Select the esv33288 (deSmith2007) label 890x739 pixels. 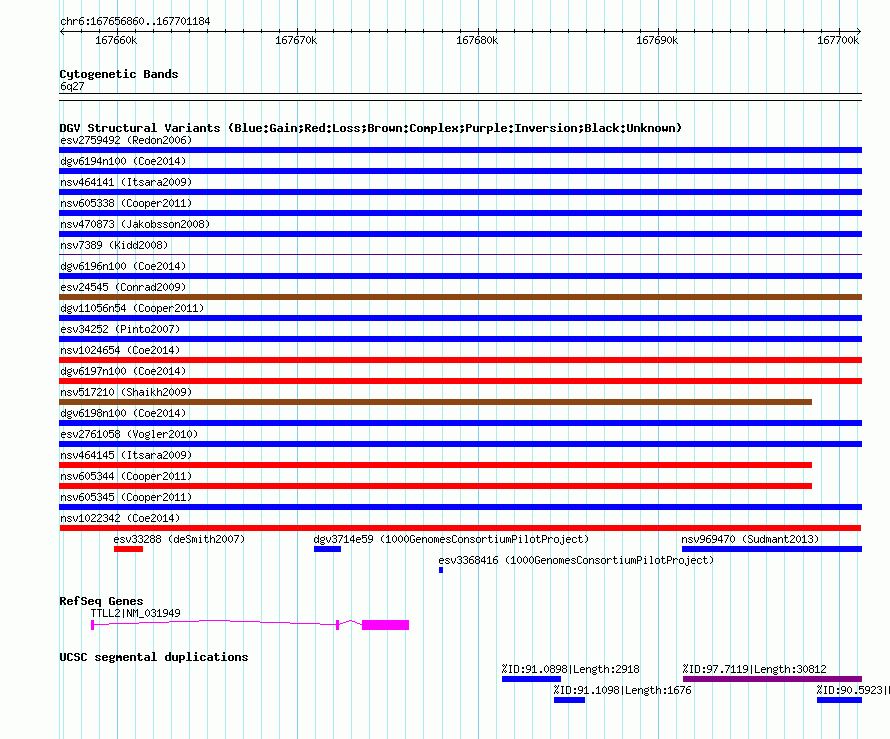(x=179, y=539)
